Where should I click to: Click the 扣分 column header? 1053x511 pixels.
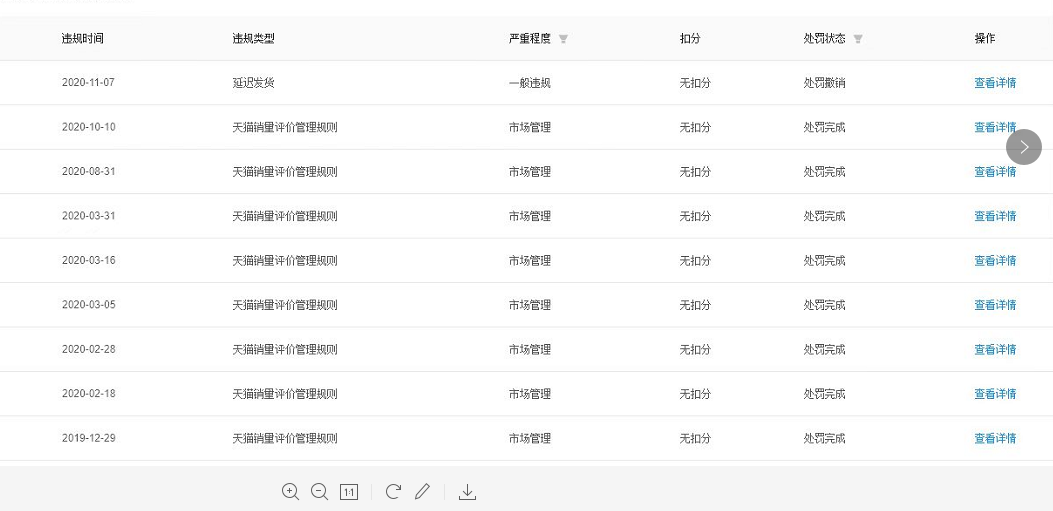(x=690, y=39)
